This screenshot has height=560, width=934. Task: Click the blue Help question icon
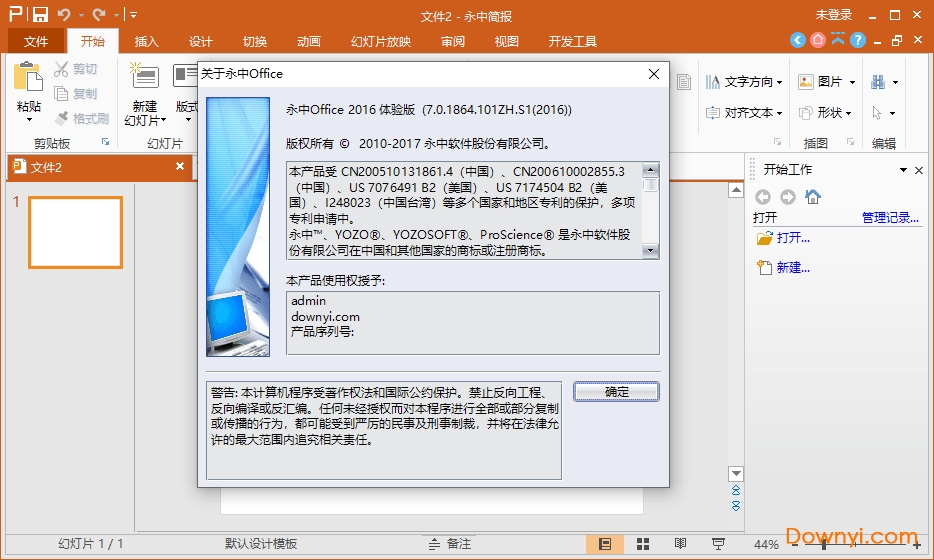pyautogui.click(x=858, y=40)
